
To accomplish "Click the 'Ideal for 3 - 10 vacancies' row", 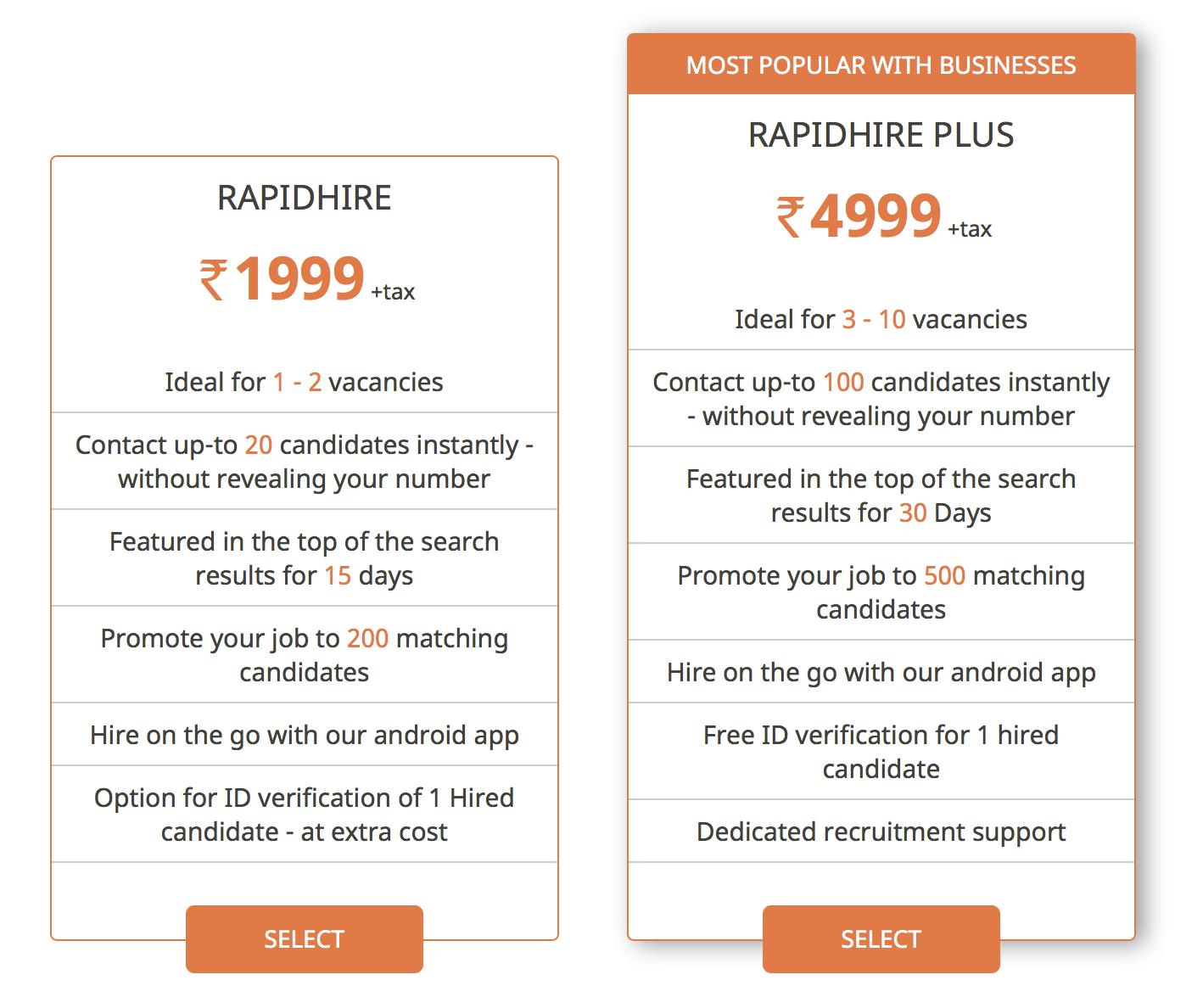I will 881,319.
